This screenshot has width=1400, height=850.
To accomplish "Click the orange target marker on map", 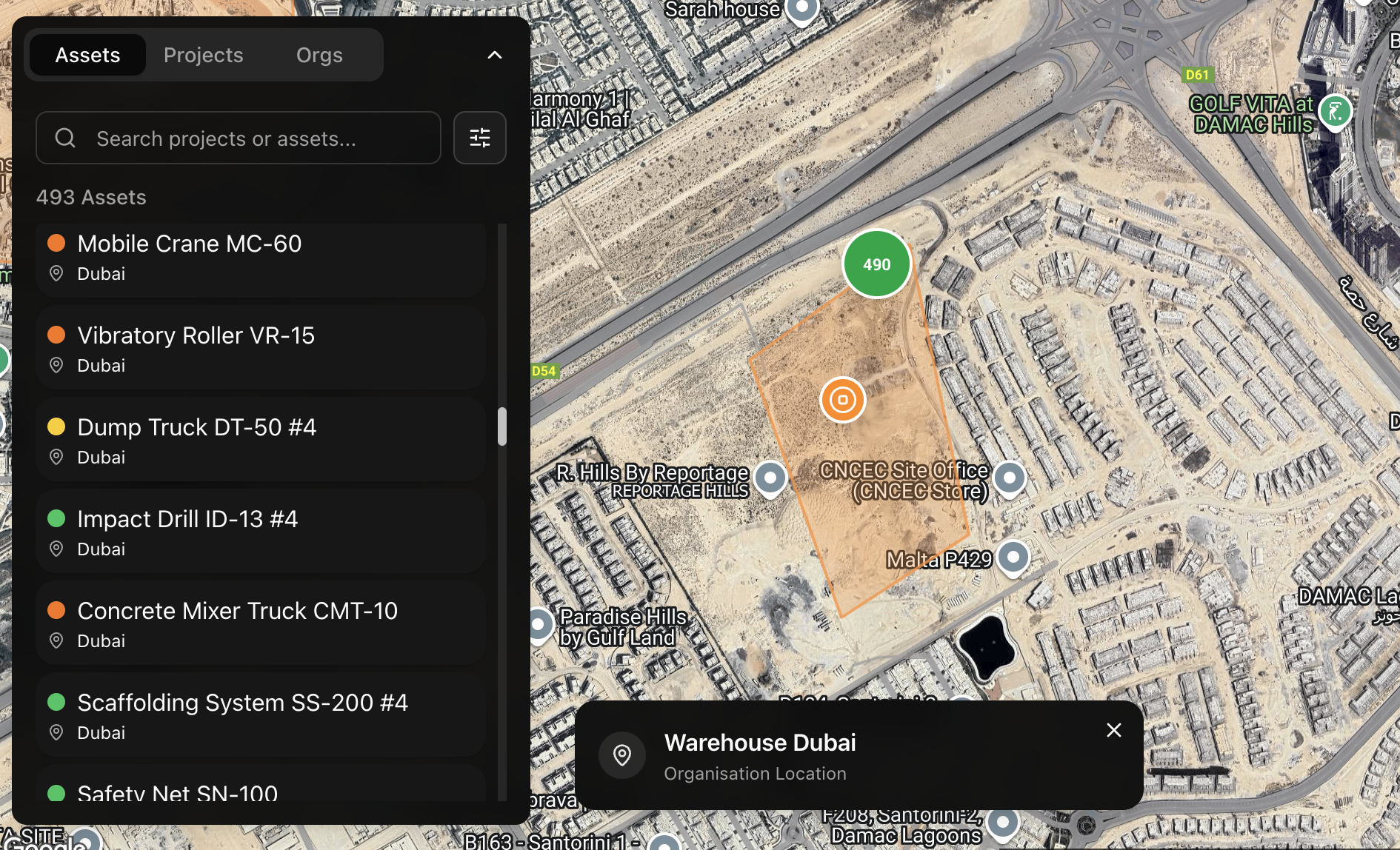I will click(842, 400).
